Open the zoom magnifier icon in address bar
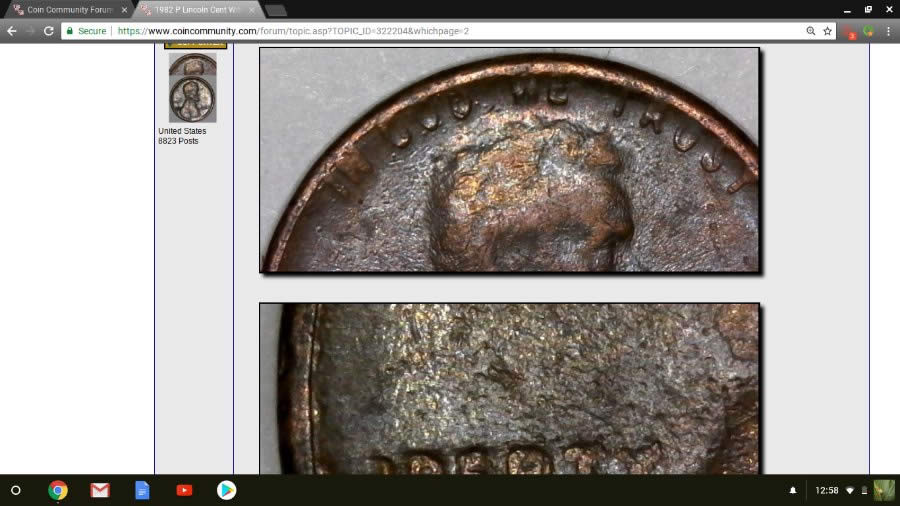This screenshot has width=900, height=506. tap(810, 31)
